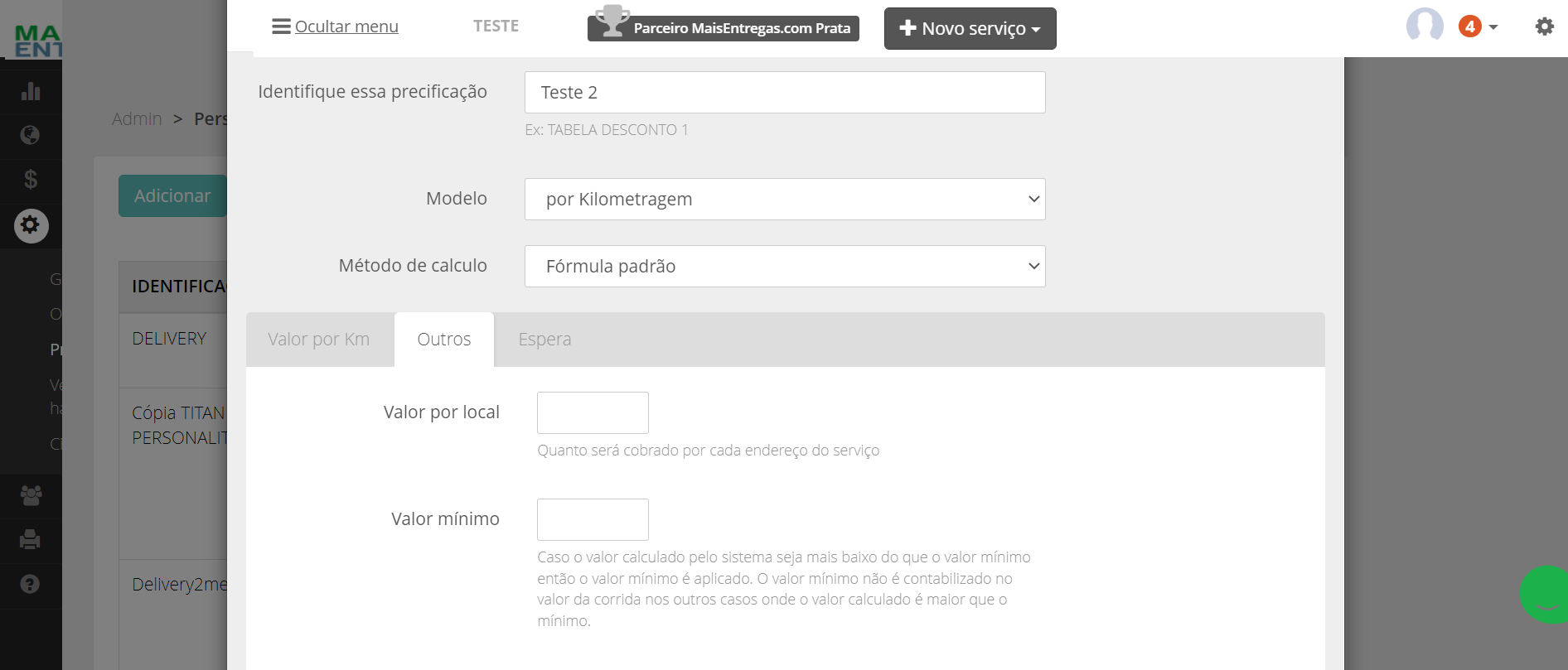Expand the Modelo dropdown
This screenshot has height=670, width=1568.
[x=785, y=199]
